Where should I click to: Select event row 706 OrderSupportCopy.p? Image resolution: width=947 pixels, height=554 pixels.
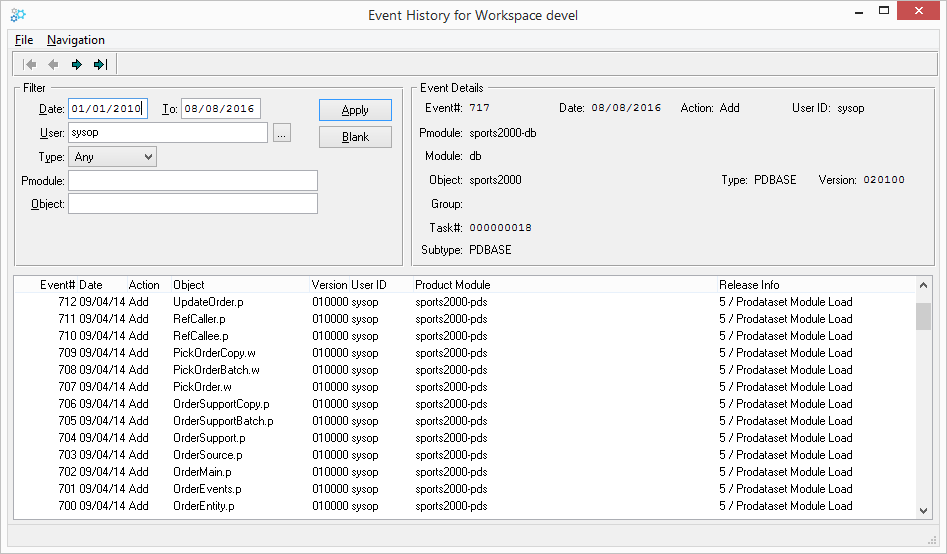[x=464, y=404]
